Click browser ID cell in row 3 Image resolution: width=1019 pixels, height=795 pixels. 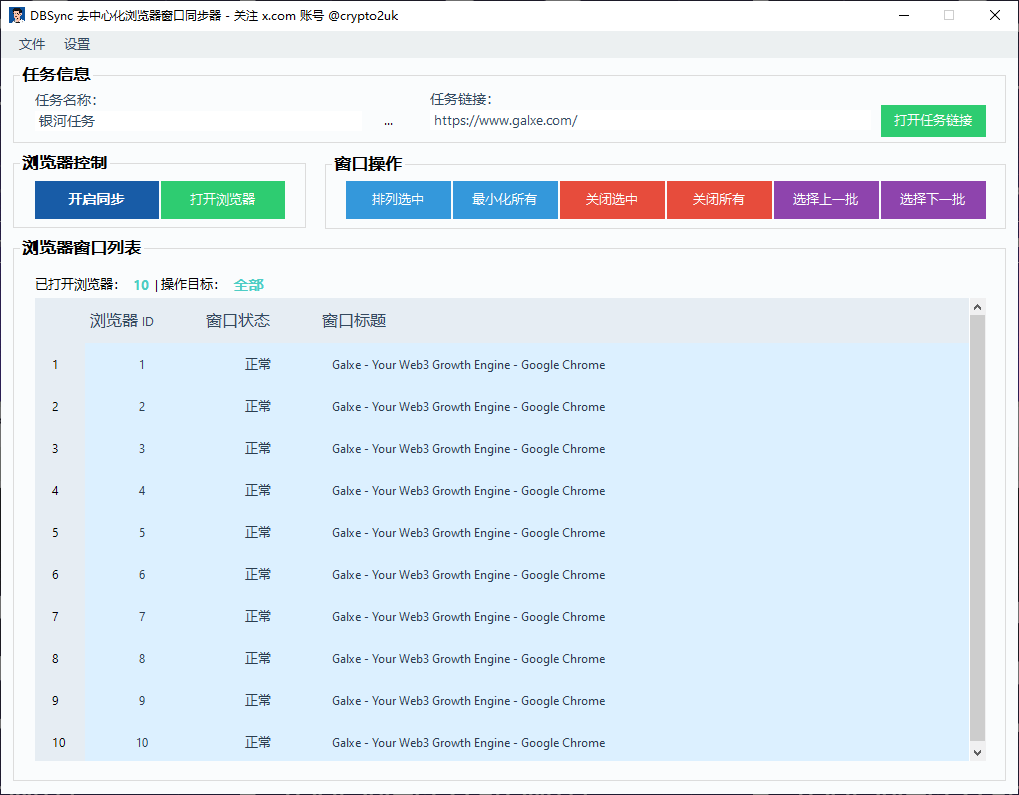pos(142,449)
